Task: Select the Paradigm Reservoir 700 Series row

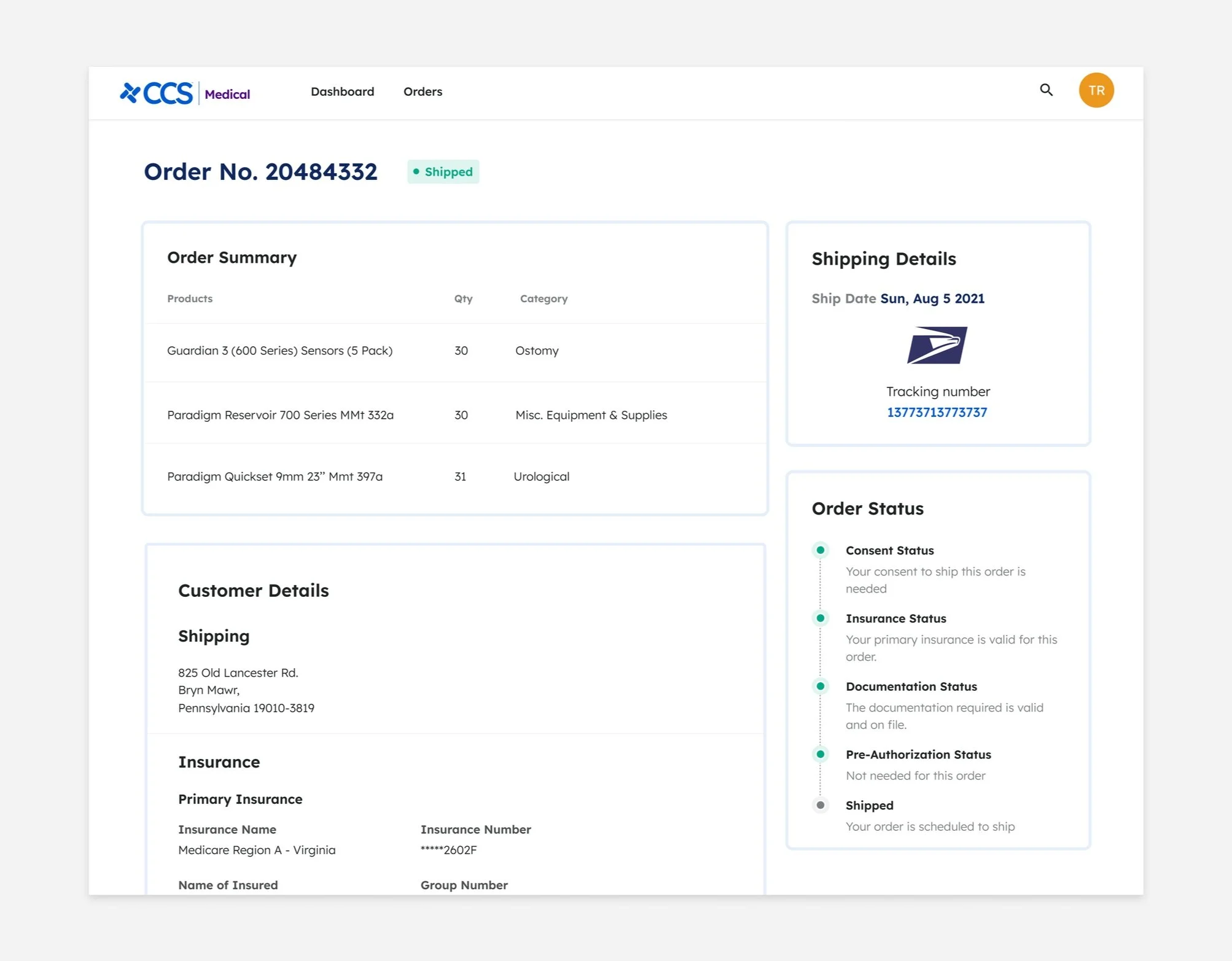Action: 280,415
